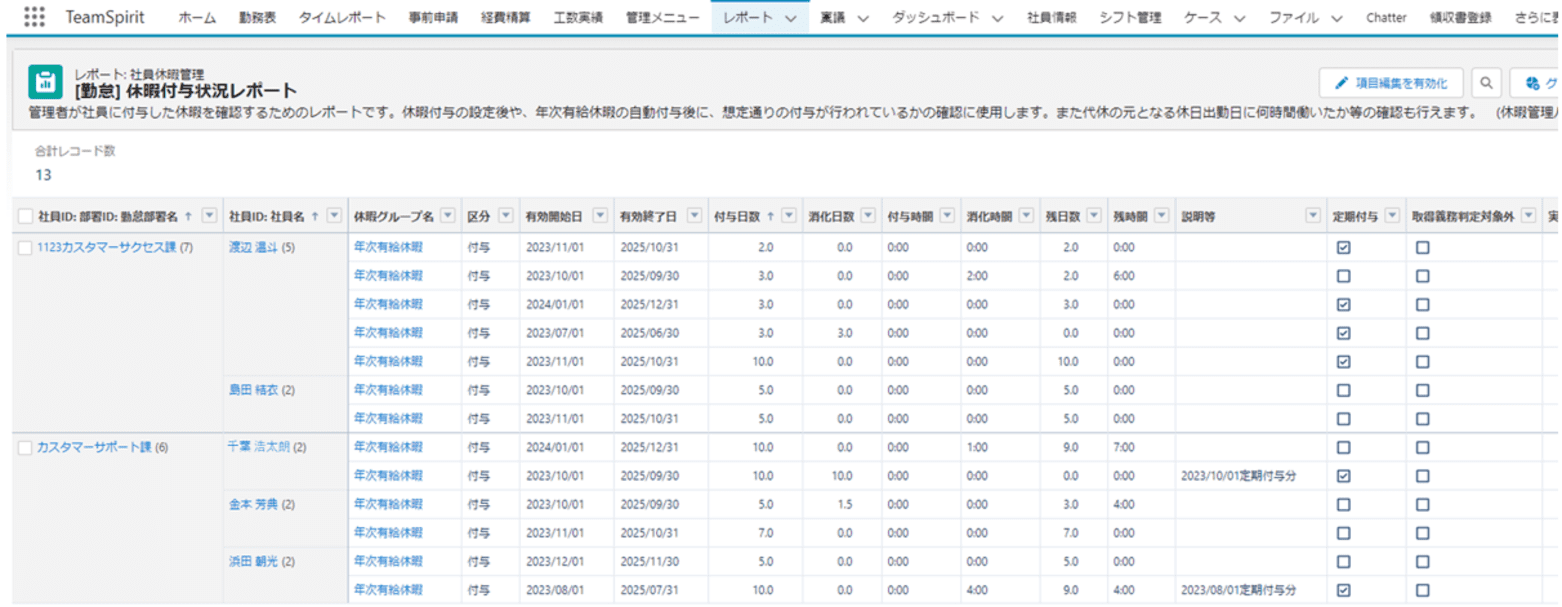The width and height of the screenshot is (1562, 607).
Task: Open the App Launcher grid icon
Action: (34, 17)
